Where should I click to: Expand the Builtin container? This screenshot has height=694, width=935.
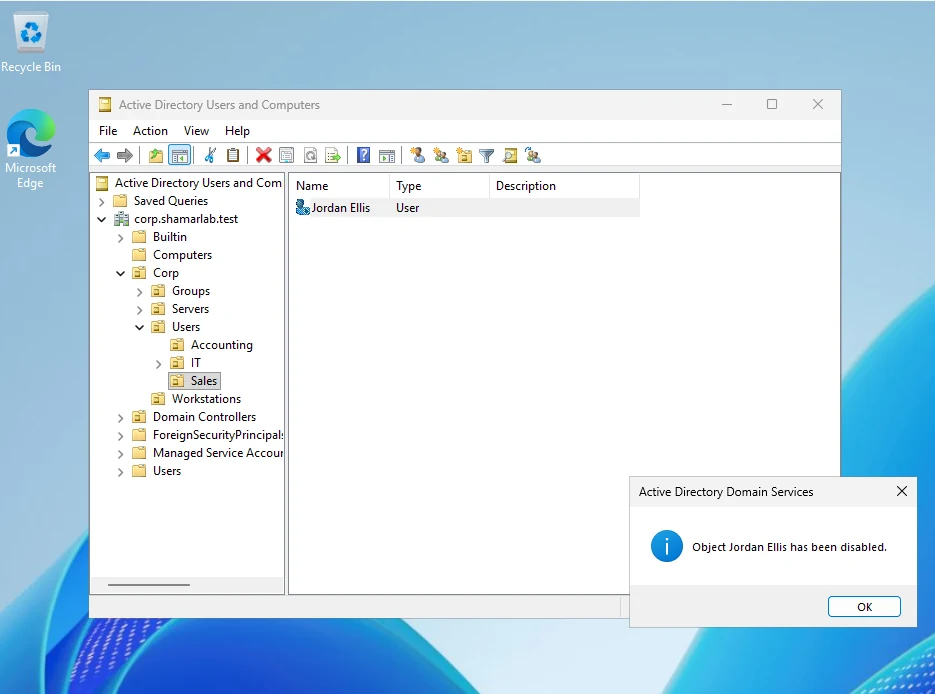120,238
